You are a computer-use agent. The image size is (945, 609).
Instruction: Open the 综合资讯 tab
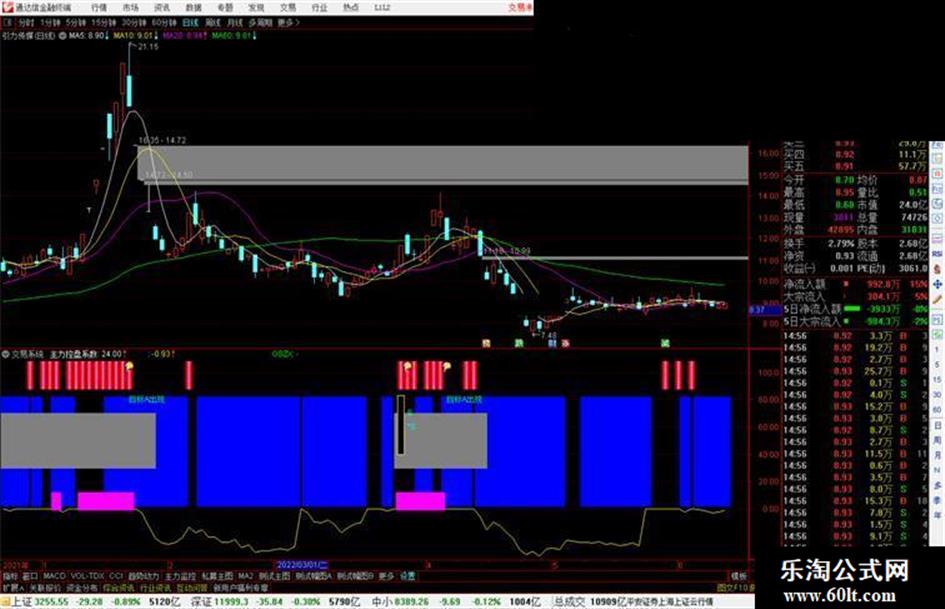pos(119,587)
